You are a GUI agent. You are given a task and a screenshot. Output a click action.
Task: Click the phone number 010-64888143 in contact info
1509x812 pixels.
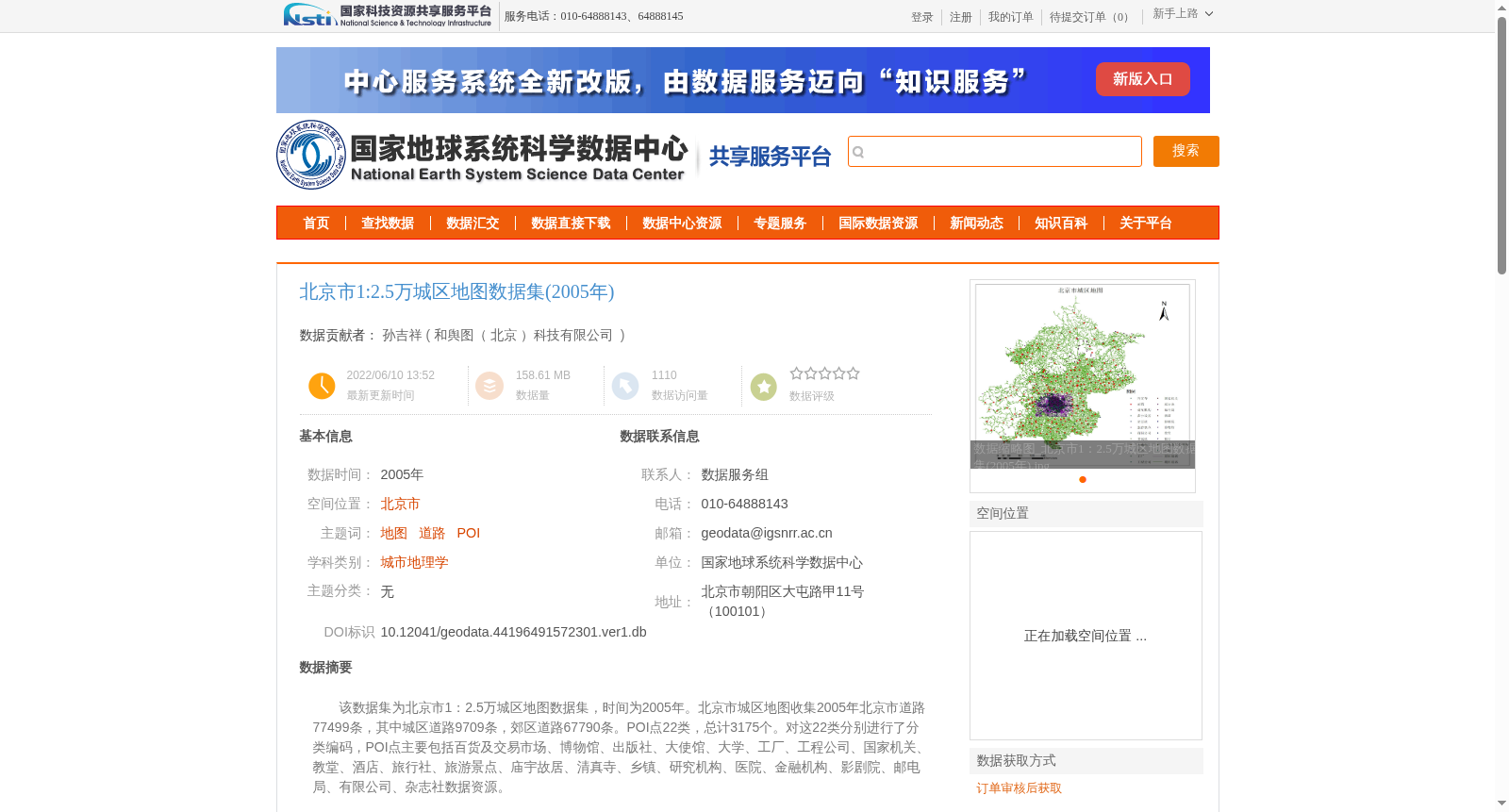pyautogui.click(x=744, y=504)
